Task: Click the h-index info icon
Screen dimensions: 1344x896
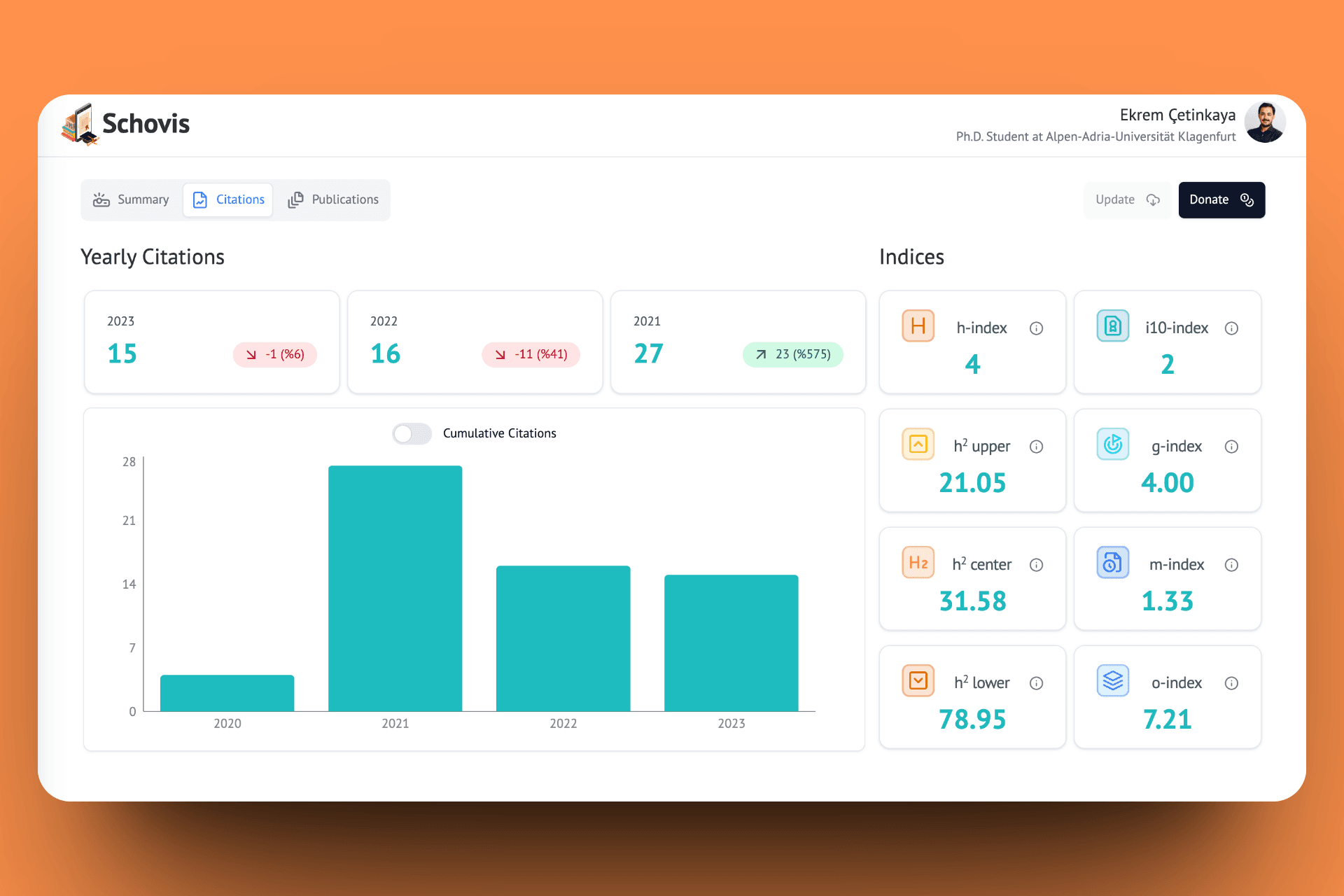Action: 1036,328
